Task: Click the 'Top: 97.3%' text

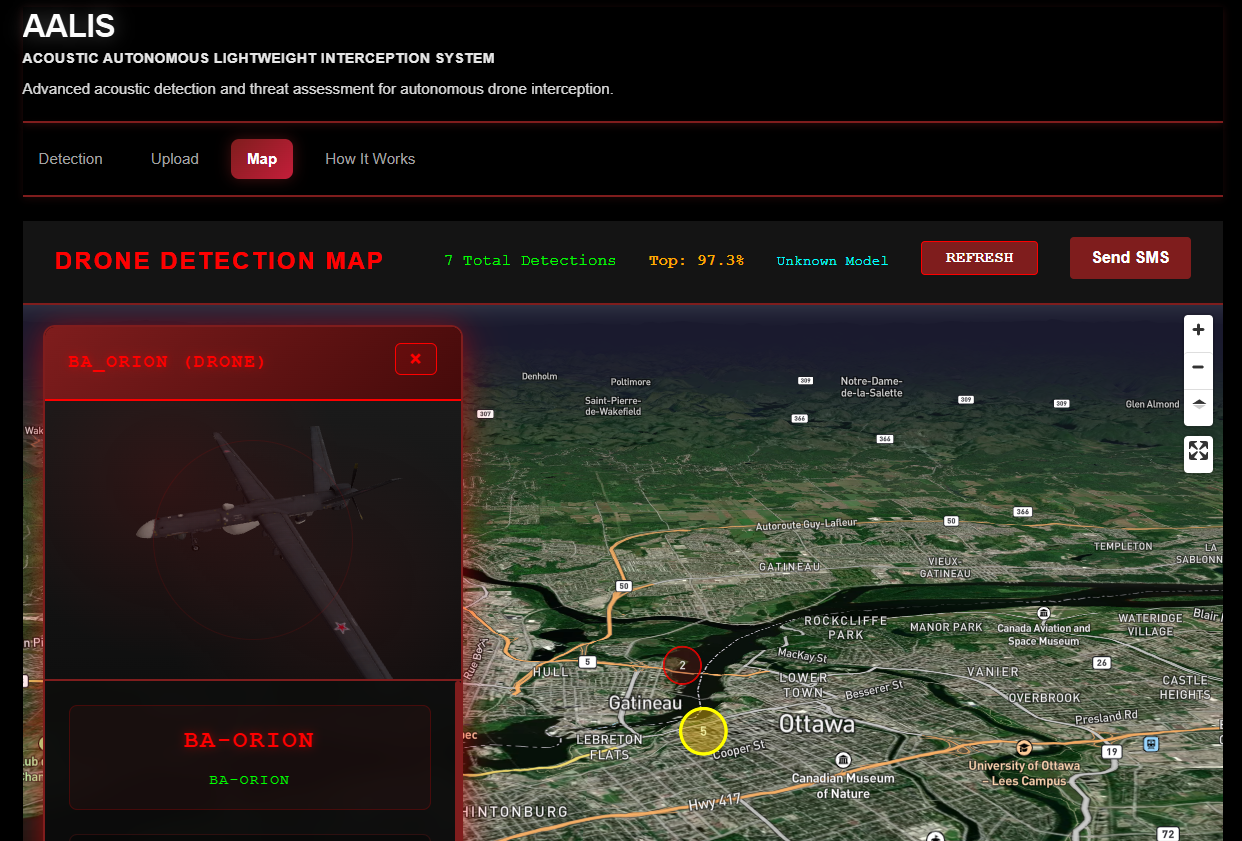Action: (x=696, y=261)
